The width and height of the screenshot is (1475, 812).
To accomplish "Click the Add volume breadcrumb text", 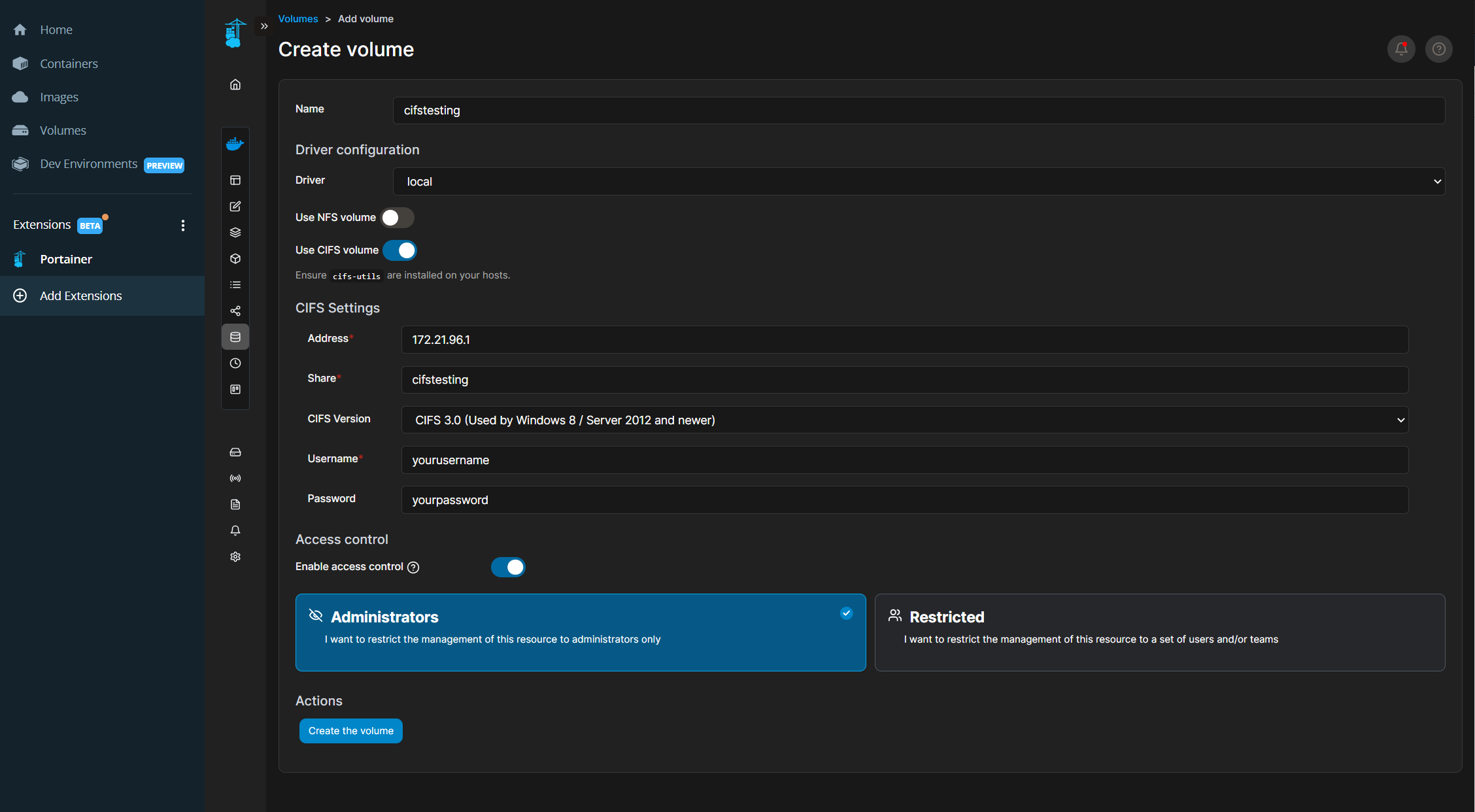I will click(365, 19).
